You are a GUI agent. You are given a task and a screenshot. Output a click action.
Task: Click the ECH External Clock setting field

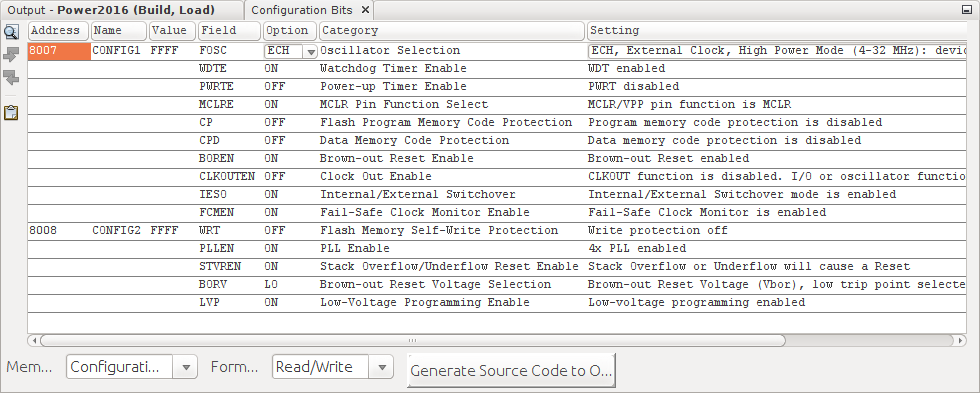tap(777, 51)
